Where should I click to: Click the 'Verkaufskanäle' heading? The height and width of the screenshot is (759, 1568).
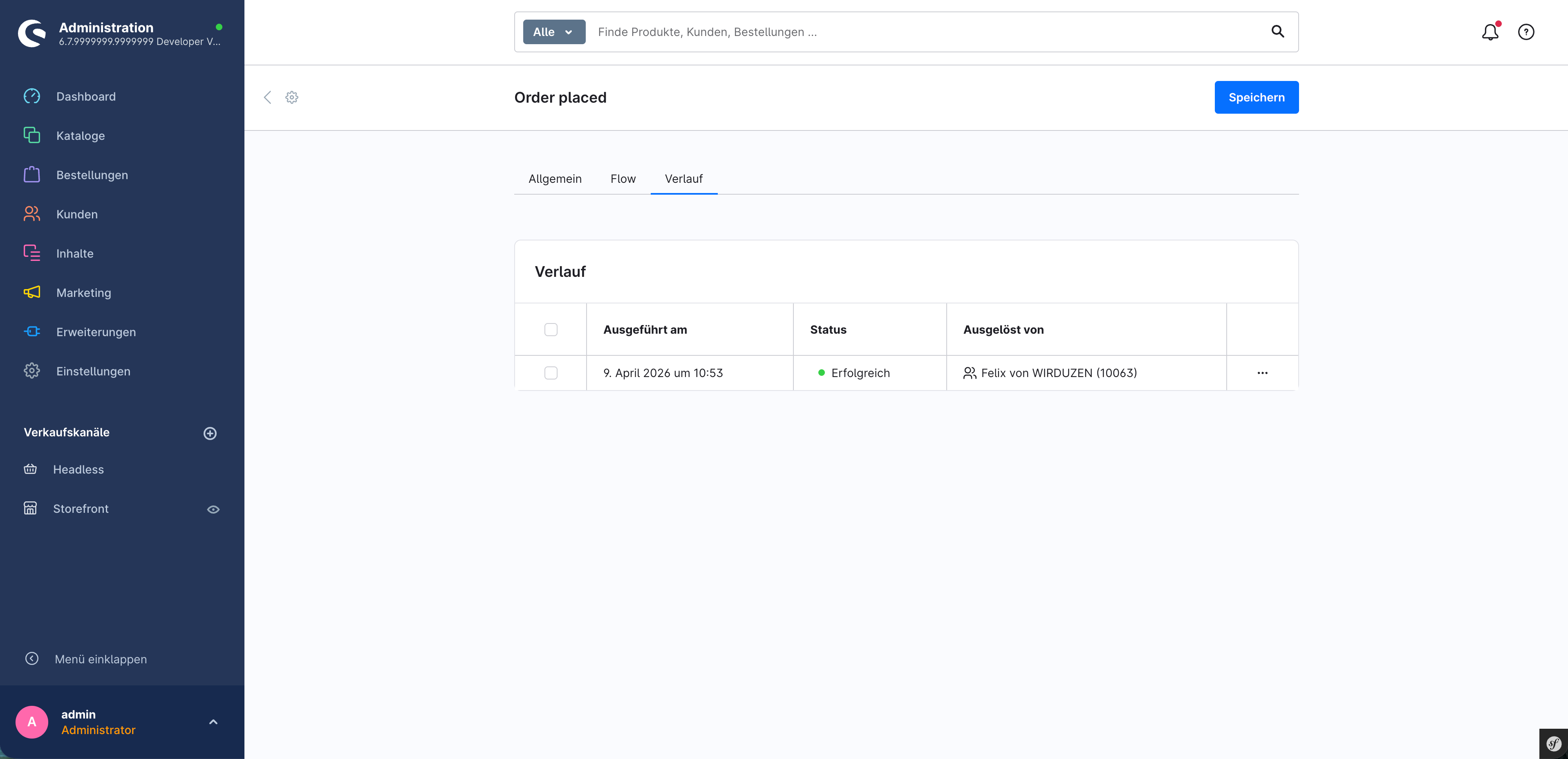click(x=66, y=432)
